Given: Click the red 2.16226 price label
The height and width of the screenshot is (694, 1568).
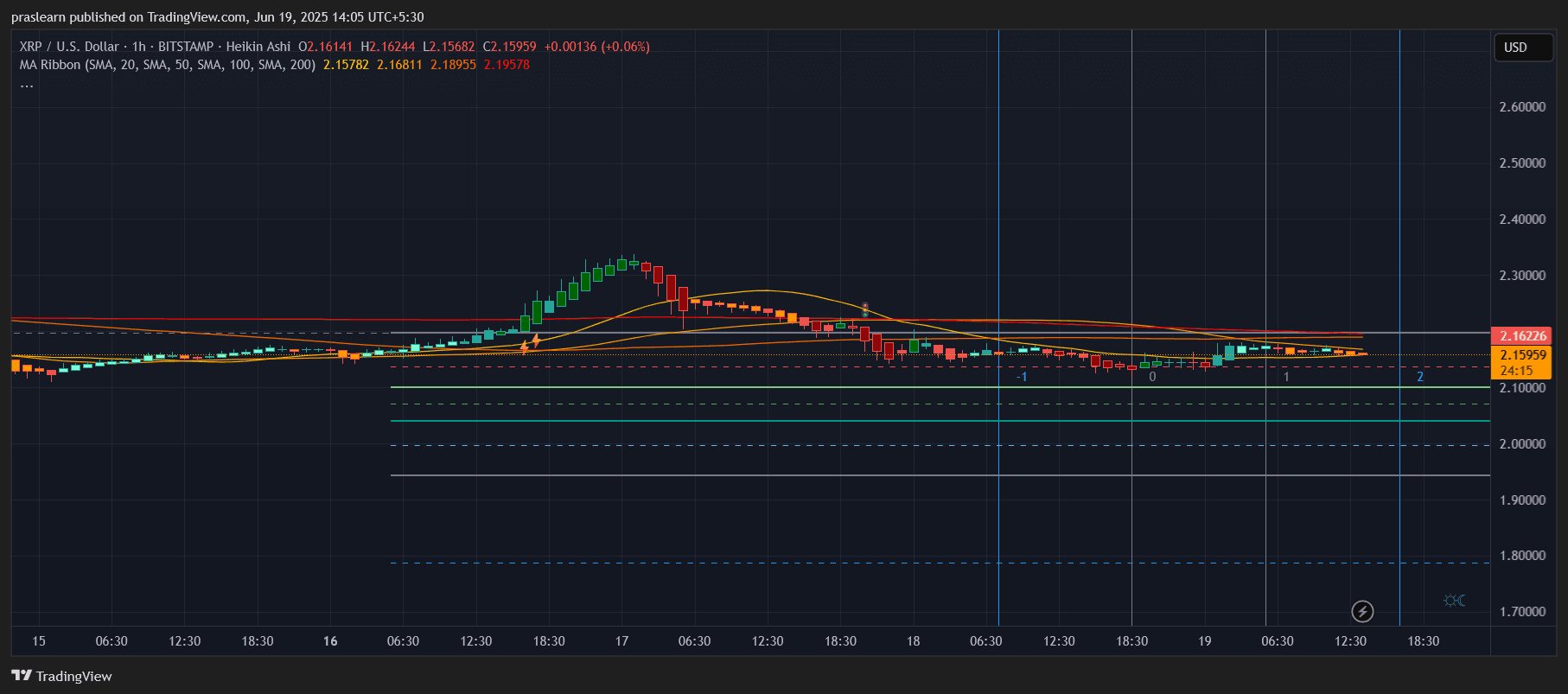Looking at the screenshot, I should 1521,336.
